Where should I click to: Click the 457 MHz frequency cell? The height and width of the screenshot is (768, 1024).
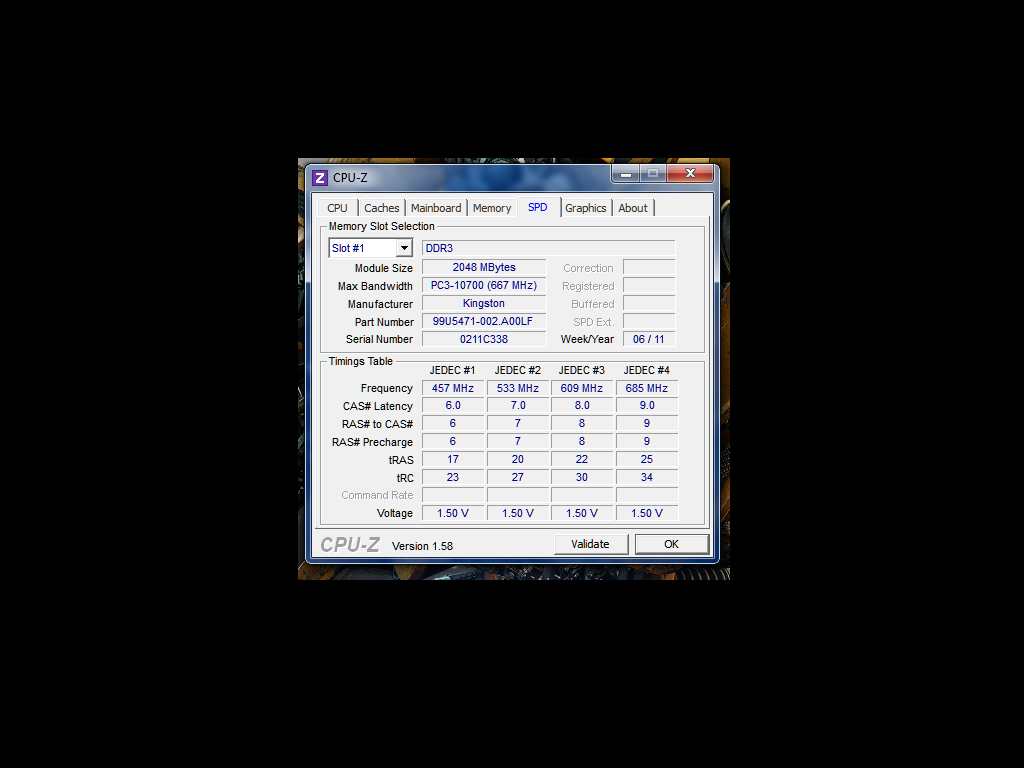[453, 388]
